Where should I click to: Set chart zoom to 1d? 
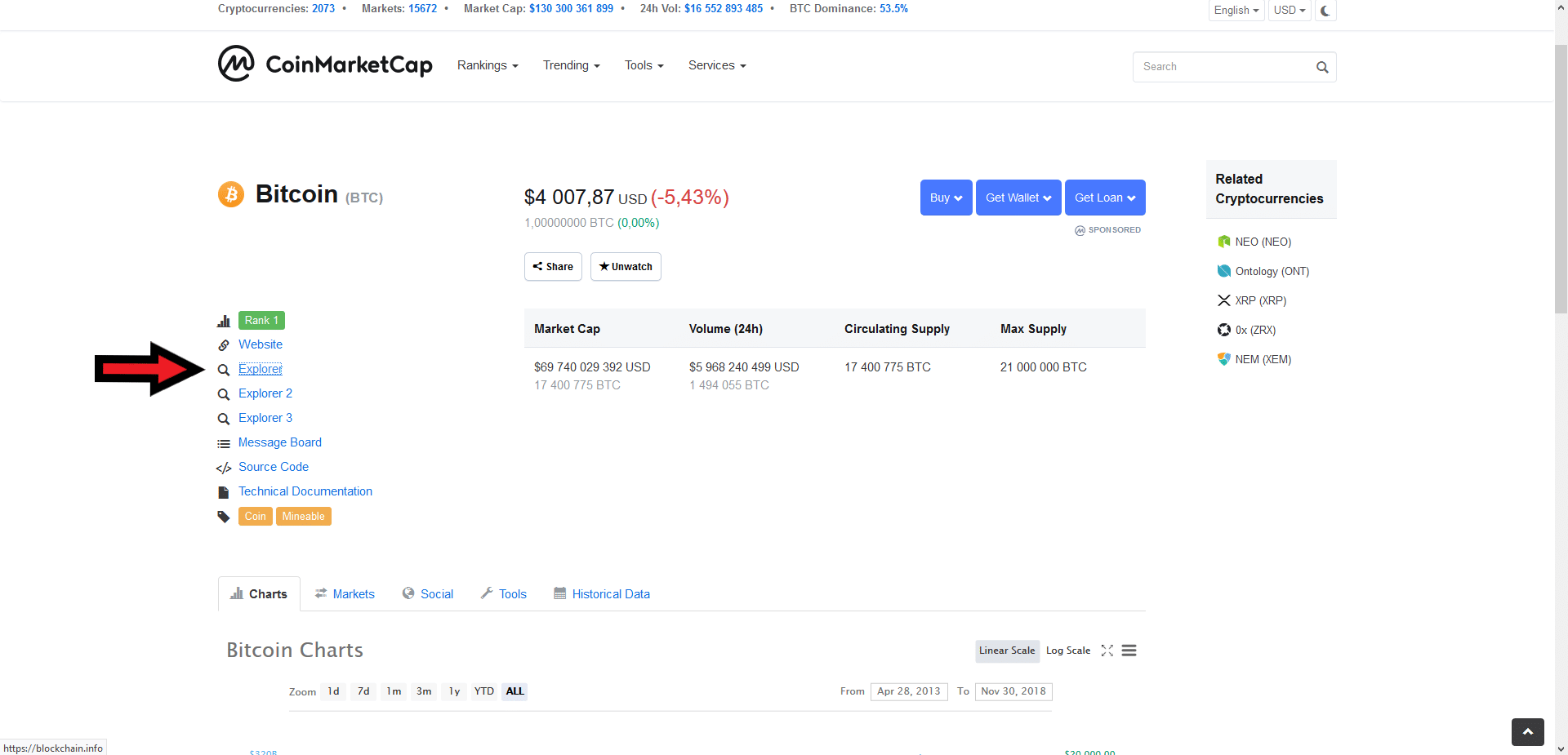coord(333,691)
